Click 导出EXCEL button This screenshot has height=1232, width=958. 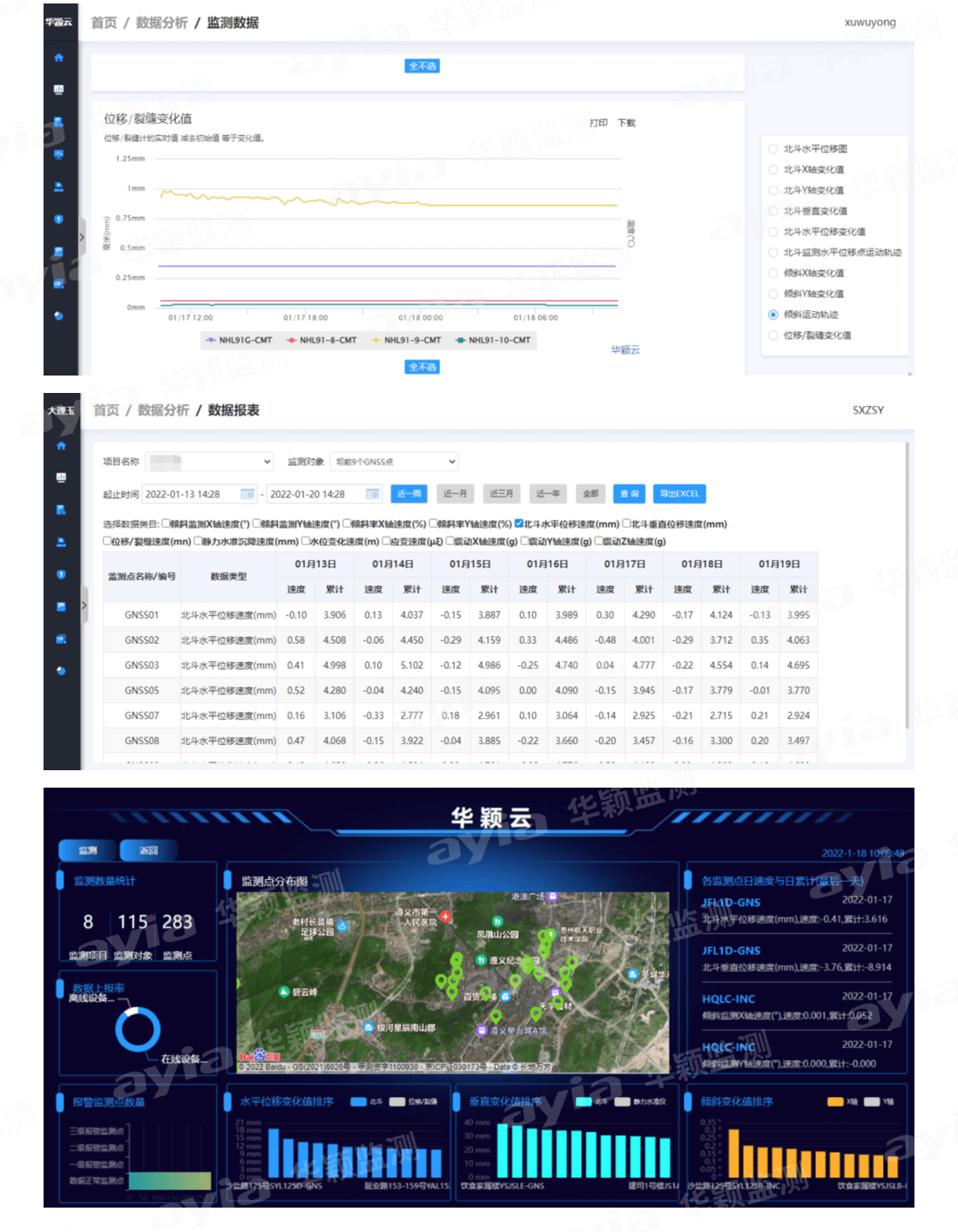pos(678,494)
